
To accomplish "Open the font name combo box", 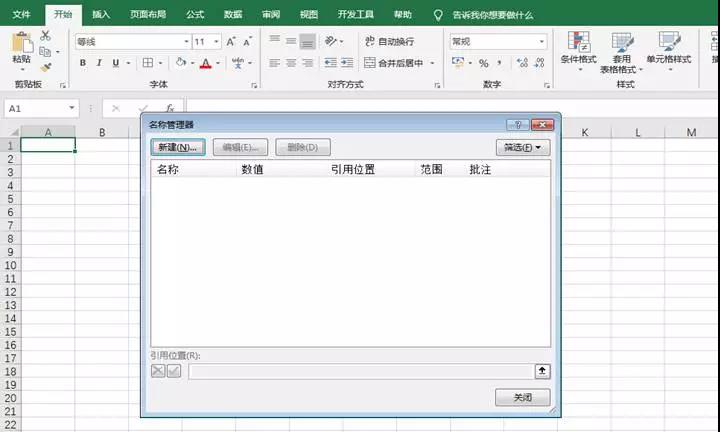I will [133, 42].
